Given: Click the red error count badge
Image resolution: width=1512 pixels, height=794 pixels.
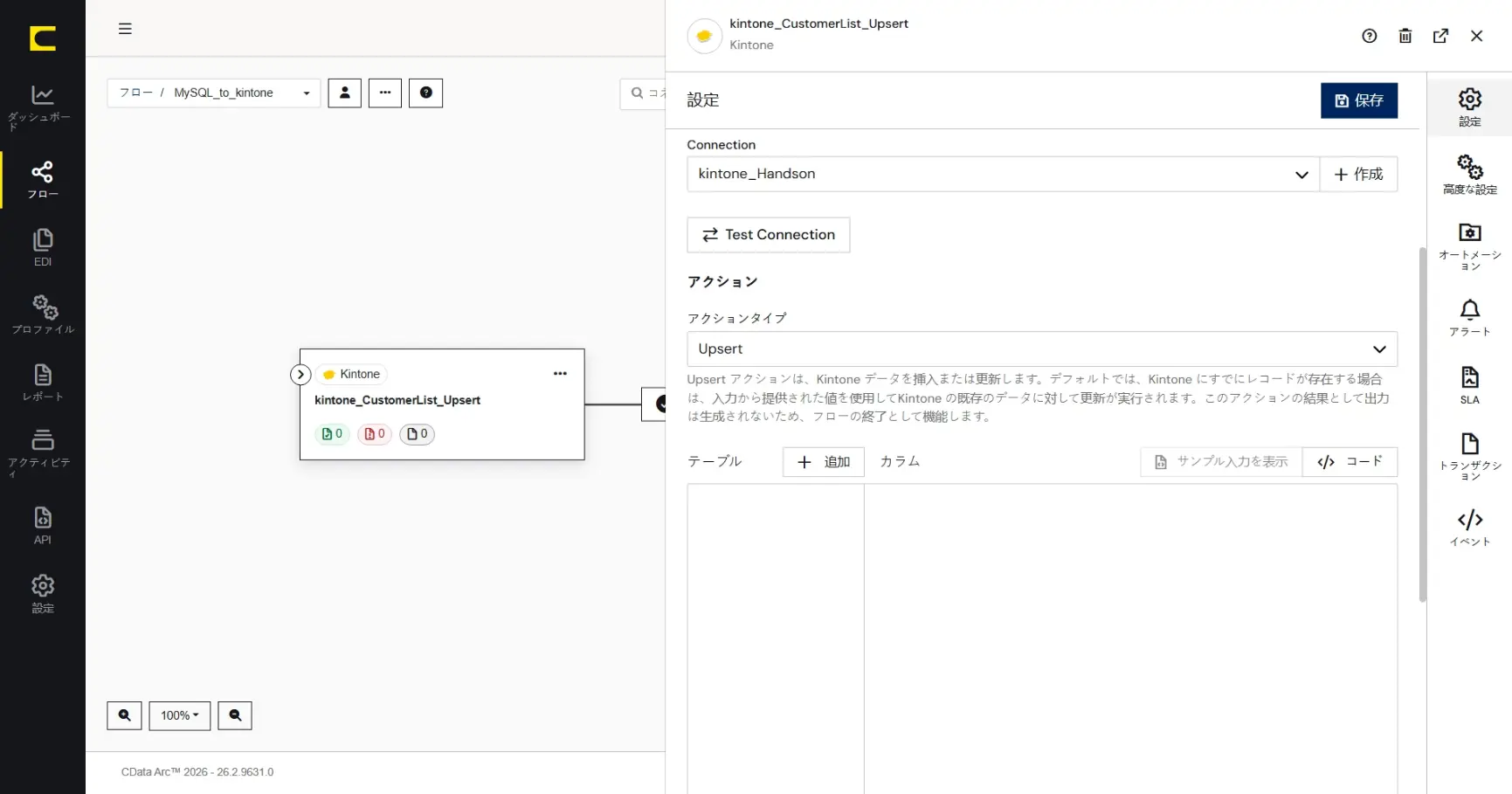Looking at the screenshot, I should point(374,434).
